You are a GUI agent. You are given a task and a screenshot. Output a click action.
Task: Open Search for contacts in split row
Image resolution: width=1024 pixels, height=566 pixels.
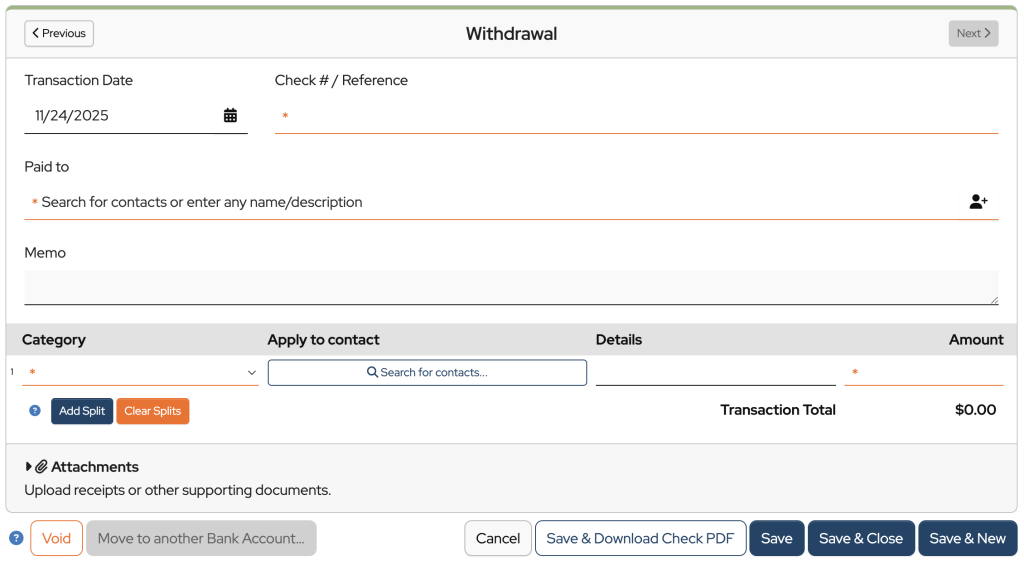point(427,372)
